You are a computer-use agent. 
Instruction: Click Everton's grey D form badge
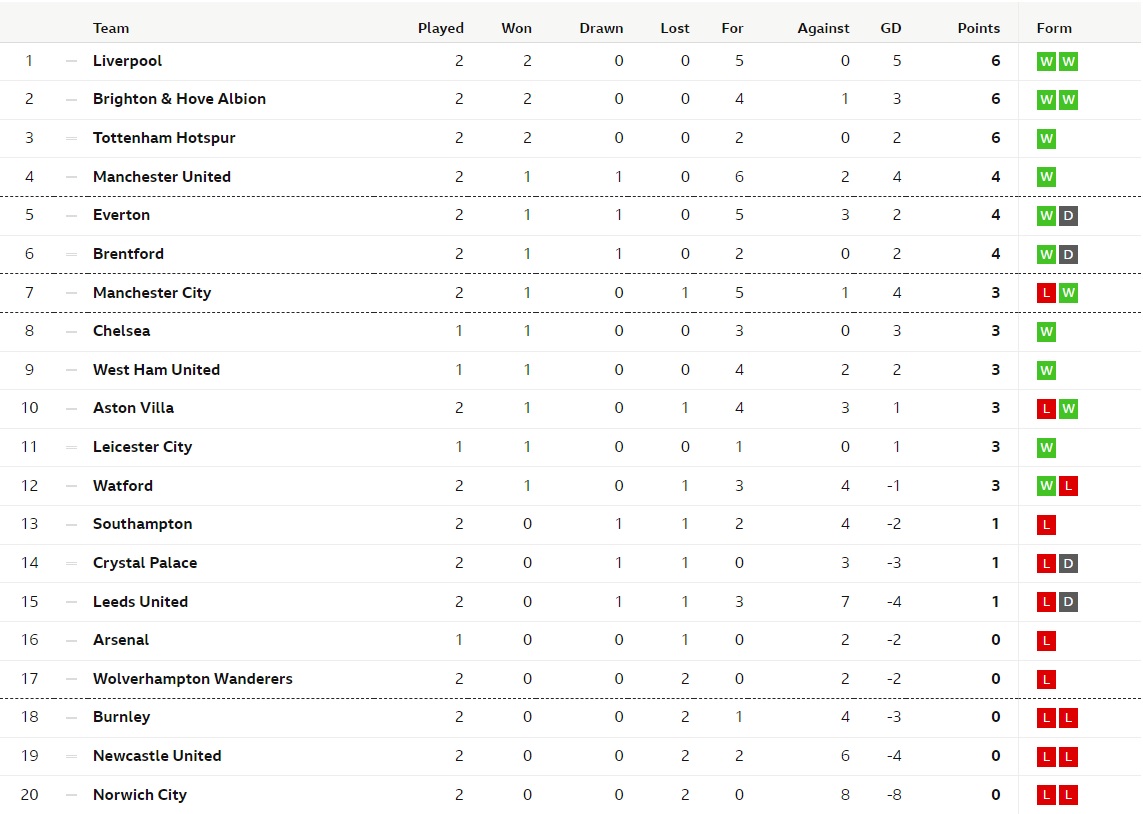coord(1068,216)
